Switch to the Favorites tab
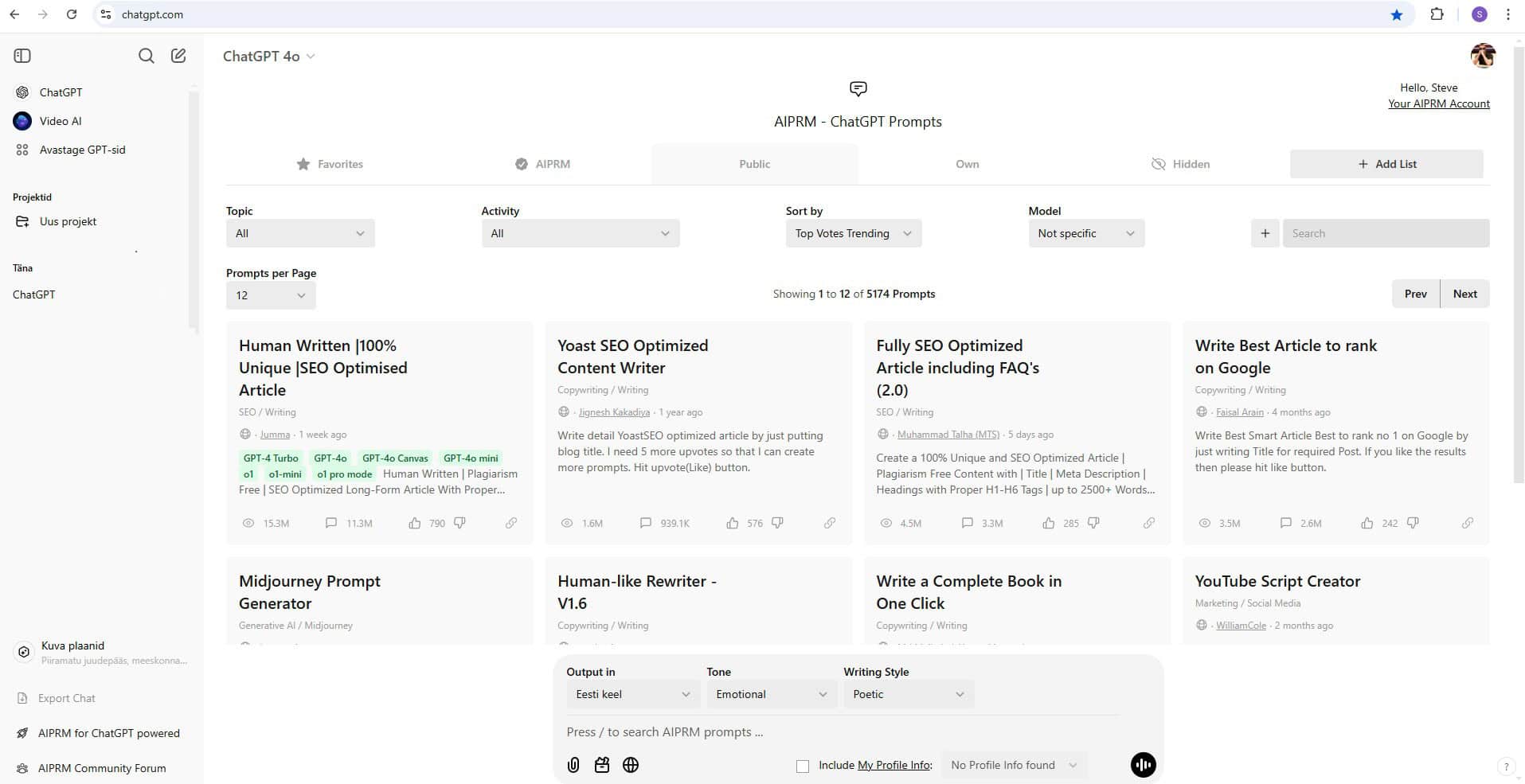Image resolution: width=1525 pixels, height=784 pixels. (x=330, y=164)
